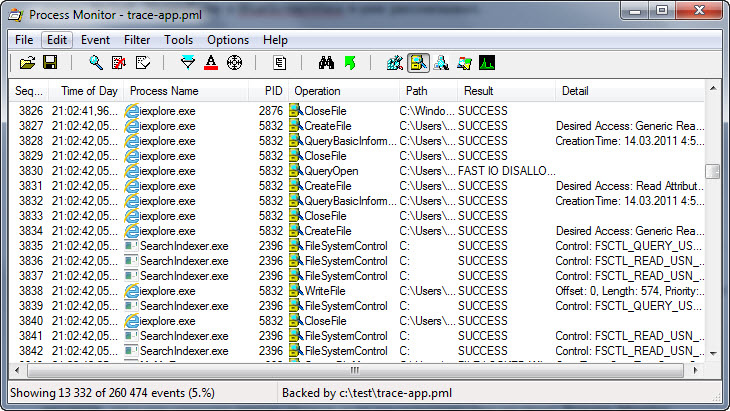This screenshot has width=730, height=411.
Task: Click the horizontal scrollbar right arrow
Action: point(696,371)
